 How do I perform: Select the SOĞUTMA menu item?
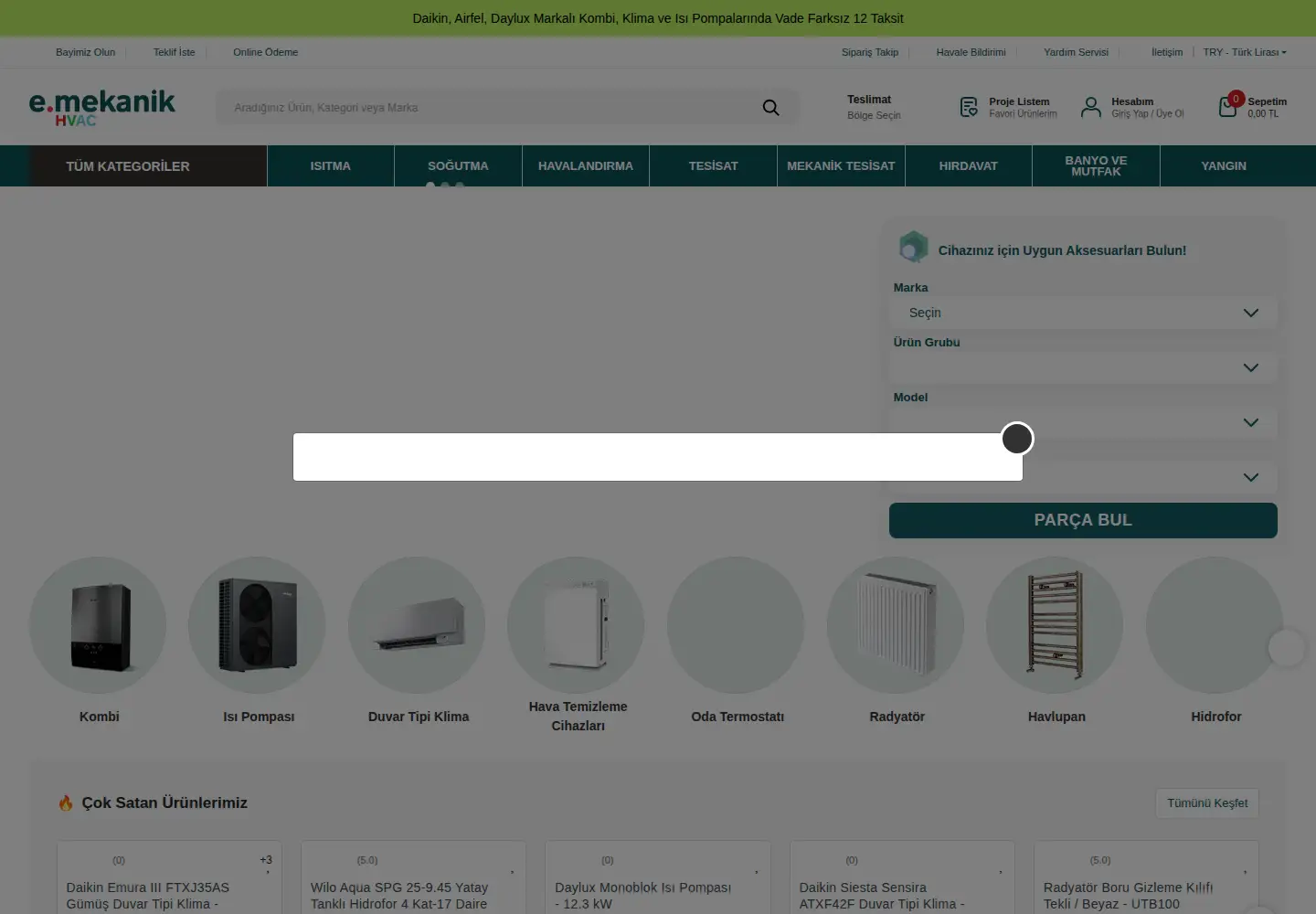(458, 165)
